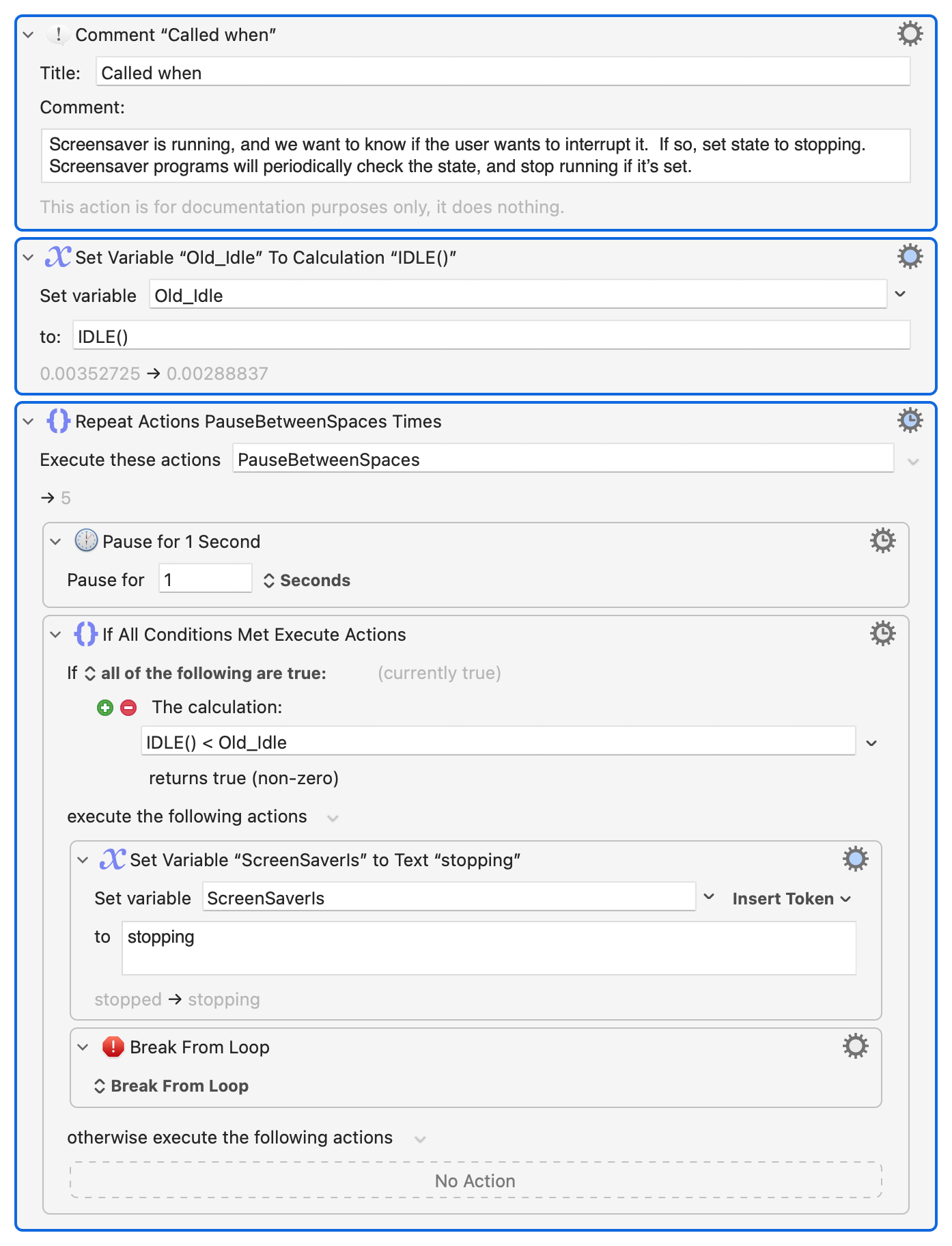Open gear menu of If All Conditions action
The image size is (952, 1246).
coord(882,634)
